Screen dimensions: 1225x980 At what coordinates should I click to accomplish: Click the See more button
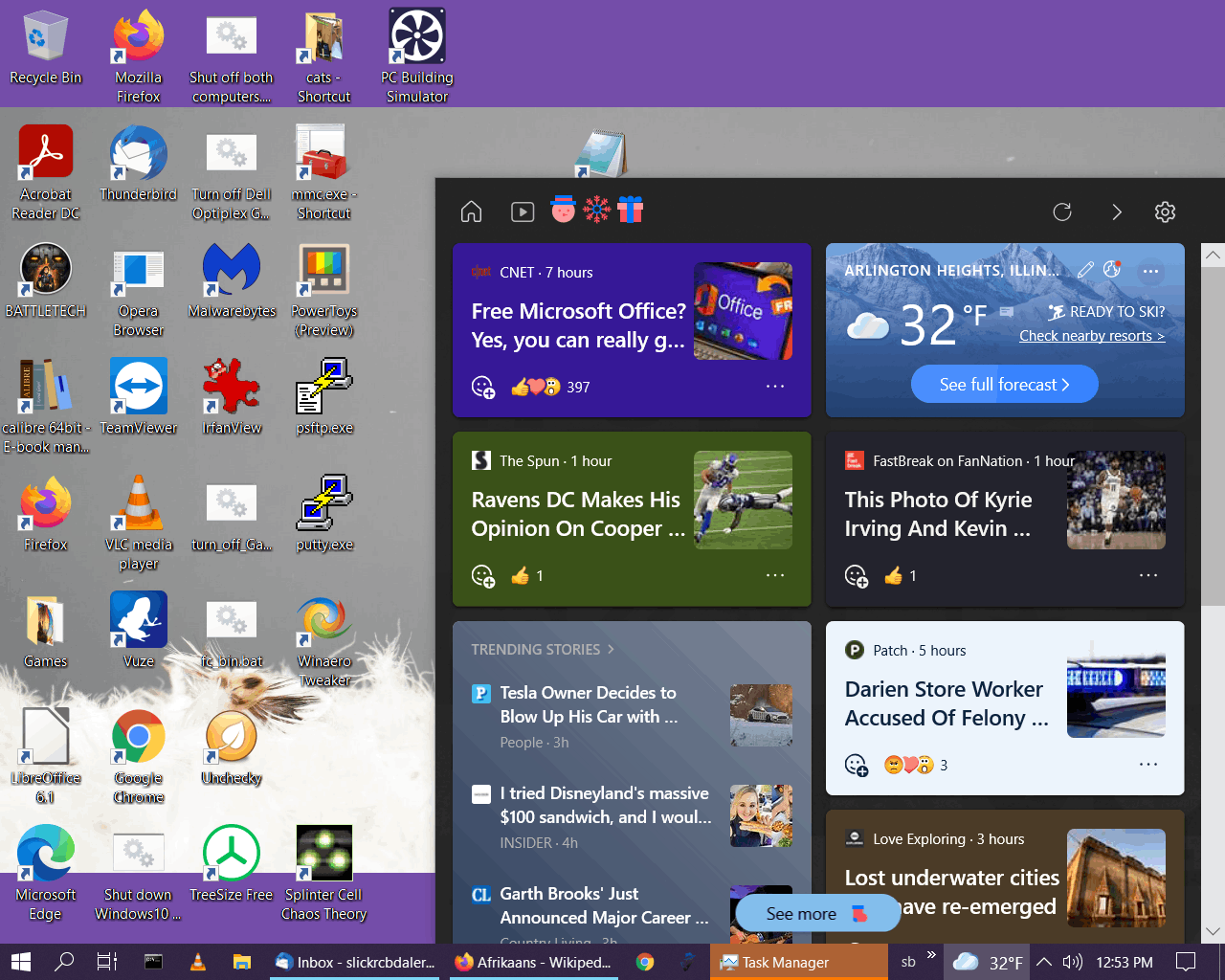point(818,914)
